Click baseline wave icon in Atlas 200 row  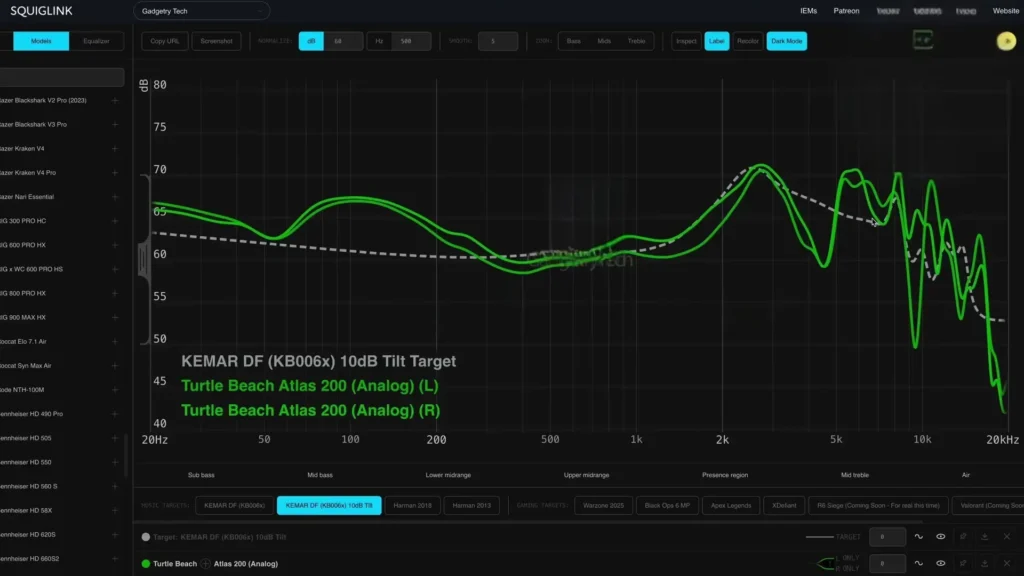coord(918,564)
